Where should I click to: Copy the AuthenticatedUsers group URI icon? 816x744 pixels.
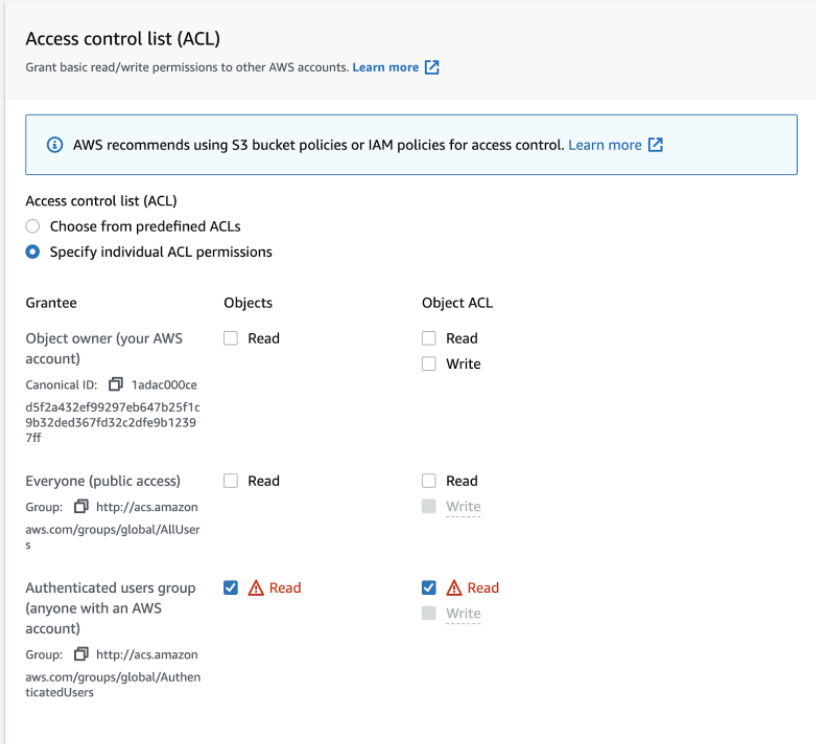82,655
